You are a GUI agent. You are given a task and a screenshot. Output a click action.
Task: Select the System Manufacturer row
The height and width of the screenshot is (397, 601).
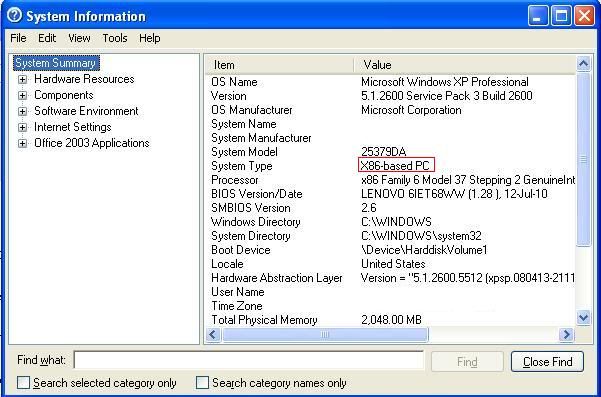(391, 138)
